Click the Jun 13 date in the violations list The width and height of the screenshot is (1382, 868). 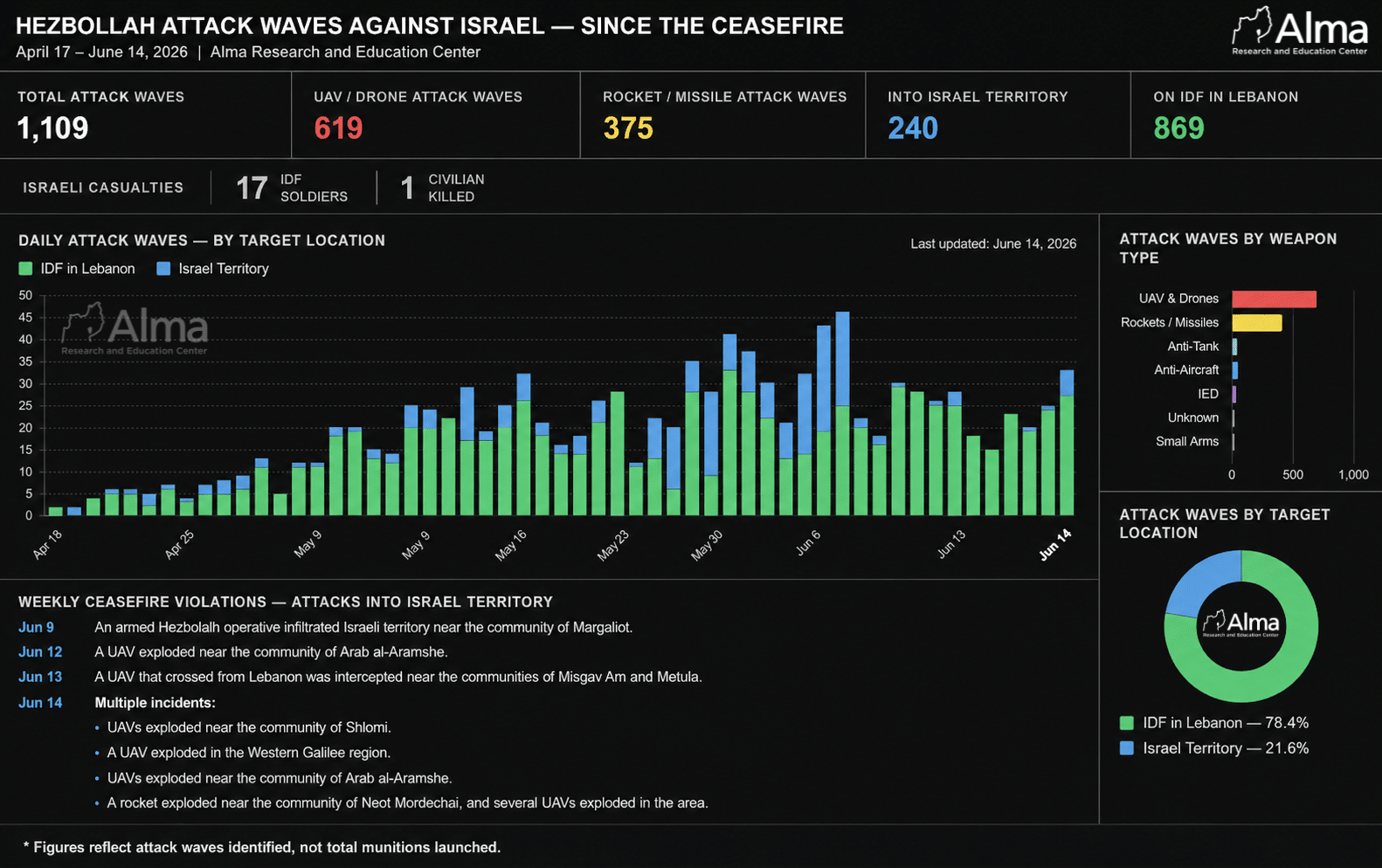(x=40, y=677)
